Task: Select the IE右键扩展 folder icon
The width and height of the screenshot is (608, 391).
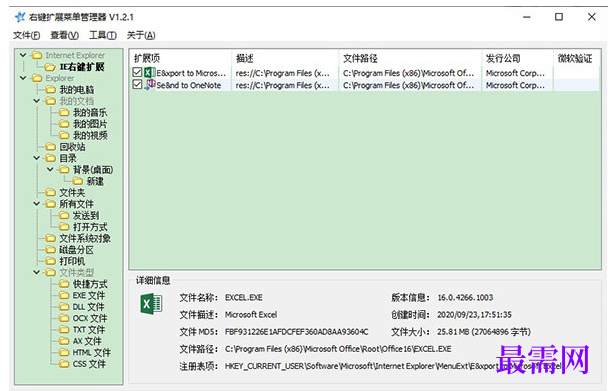Action: [50, 67]
